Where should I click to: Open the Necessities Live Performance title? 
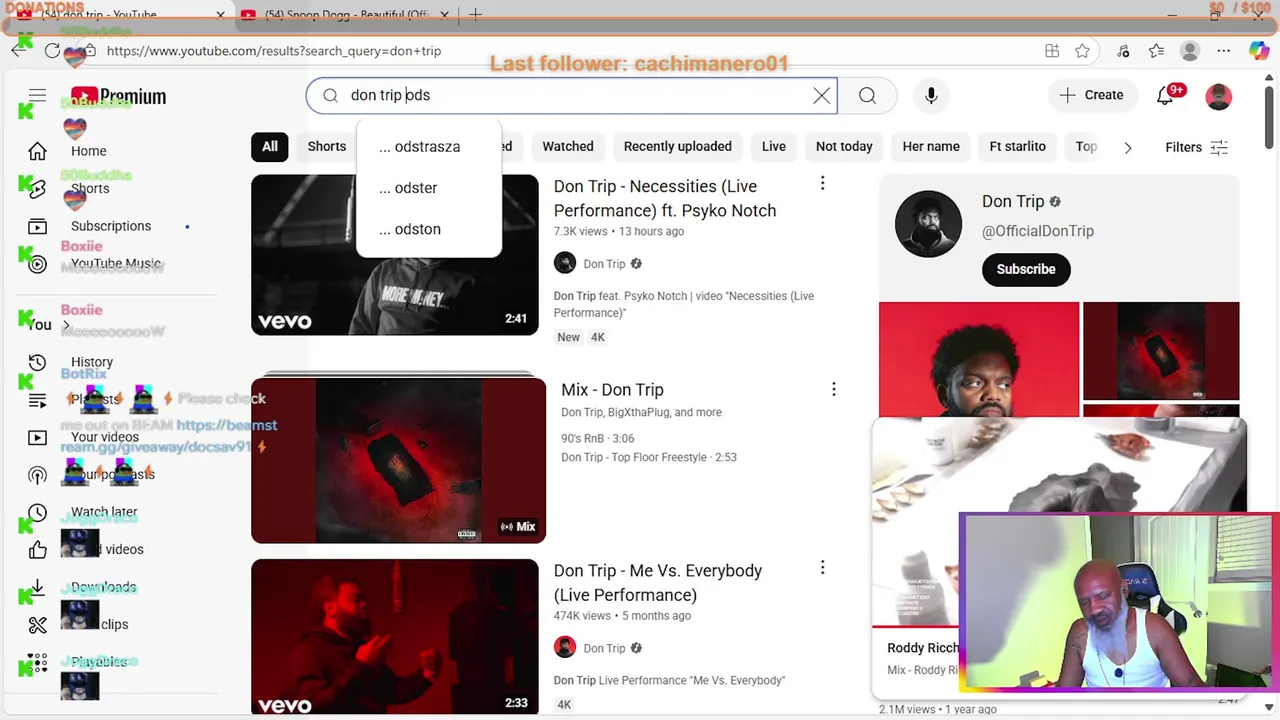665,198
